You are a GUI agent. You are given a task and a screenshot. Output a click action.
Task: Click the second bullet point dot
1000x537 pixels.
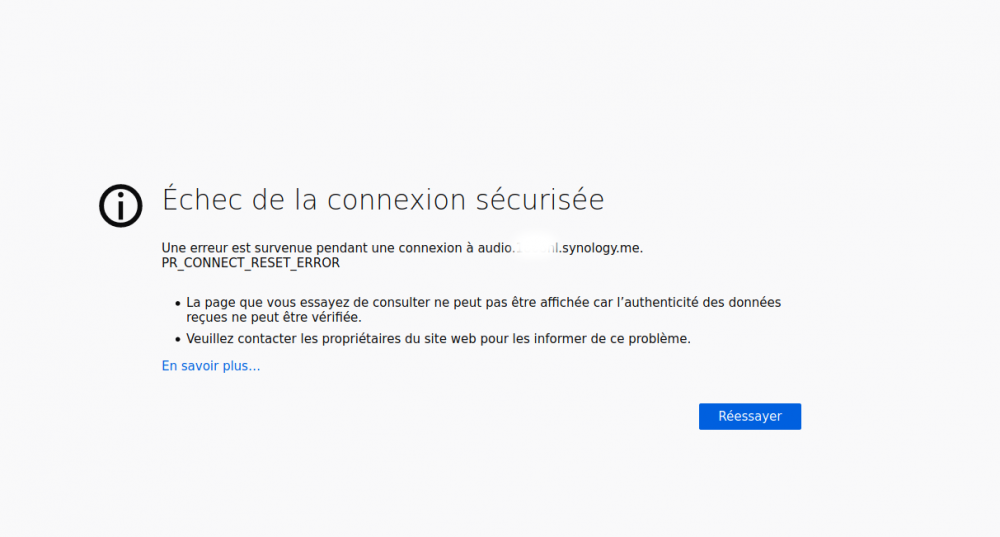click(x=177, y=340)
